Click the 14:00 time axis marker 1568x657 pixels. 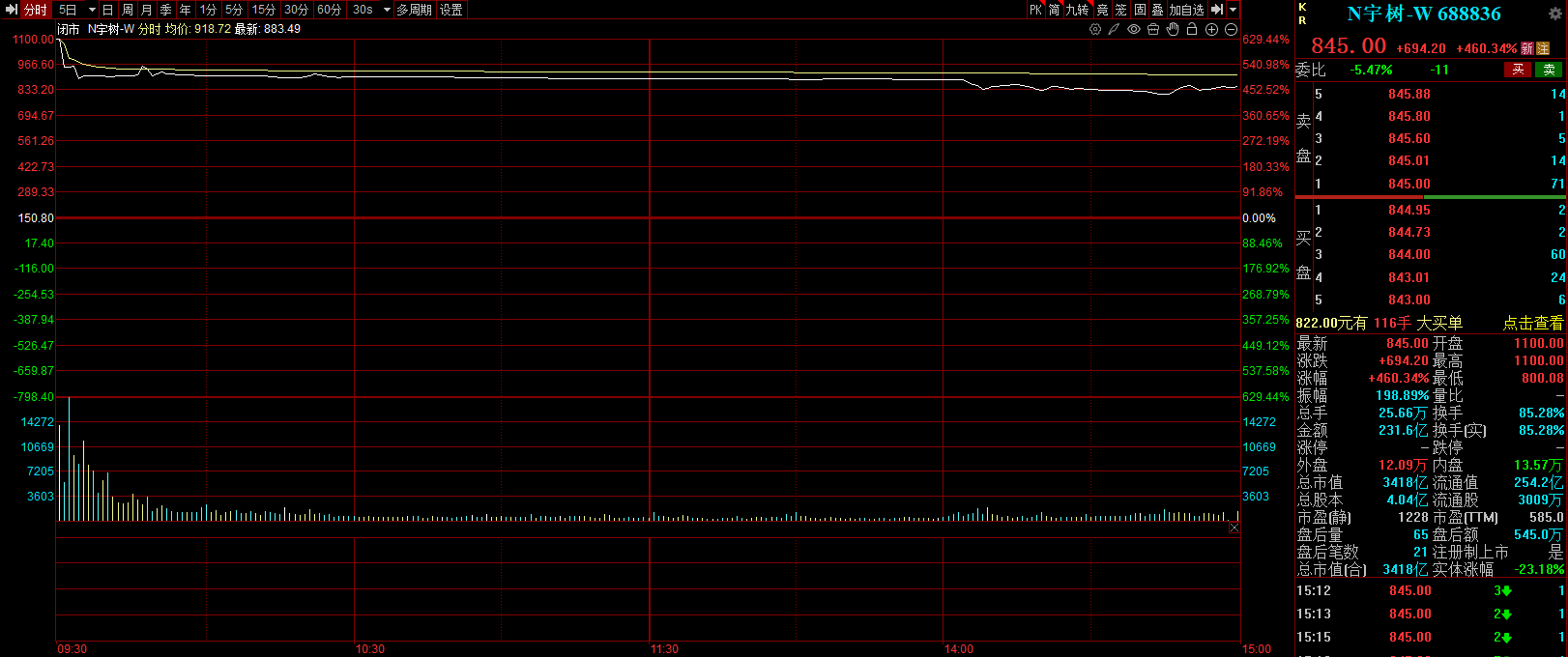959,648
